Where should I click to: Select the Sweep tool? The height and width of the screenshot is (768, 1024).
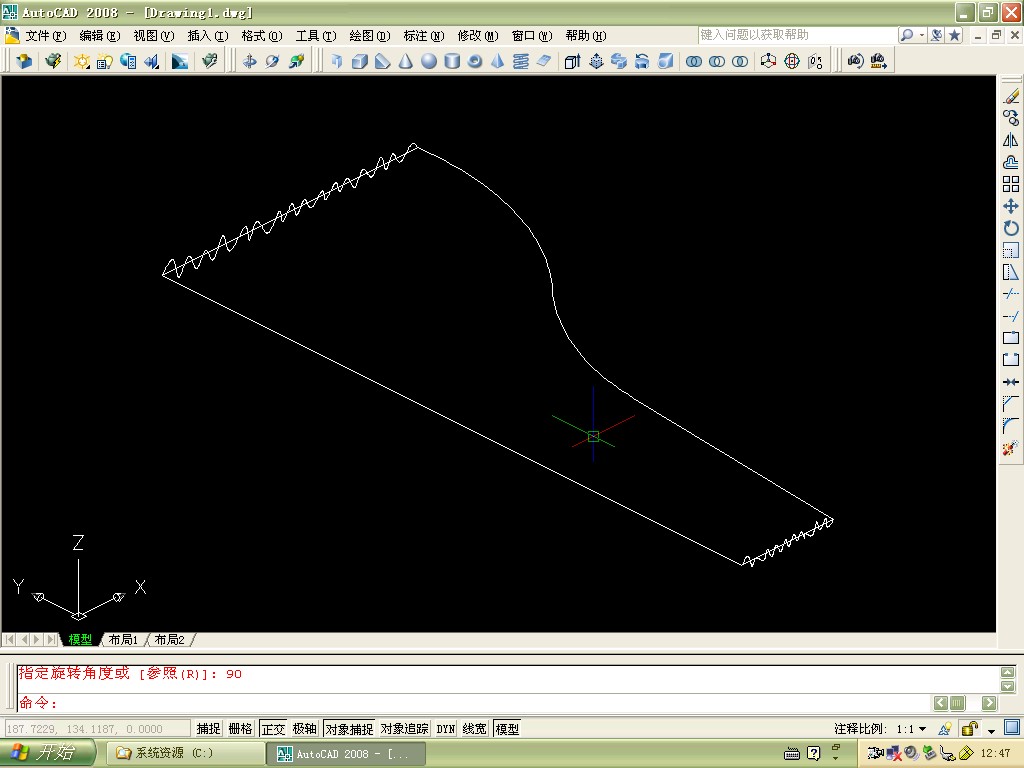tap(618, 61)
